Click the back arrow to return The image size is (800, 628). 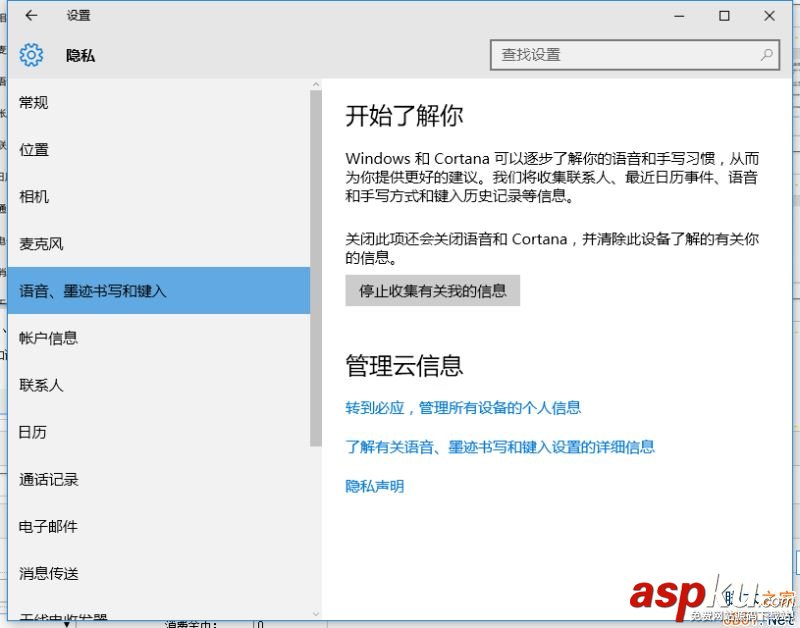tap(31, 15)
